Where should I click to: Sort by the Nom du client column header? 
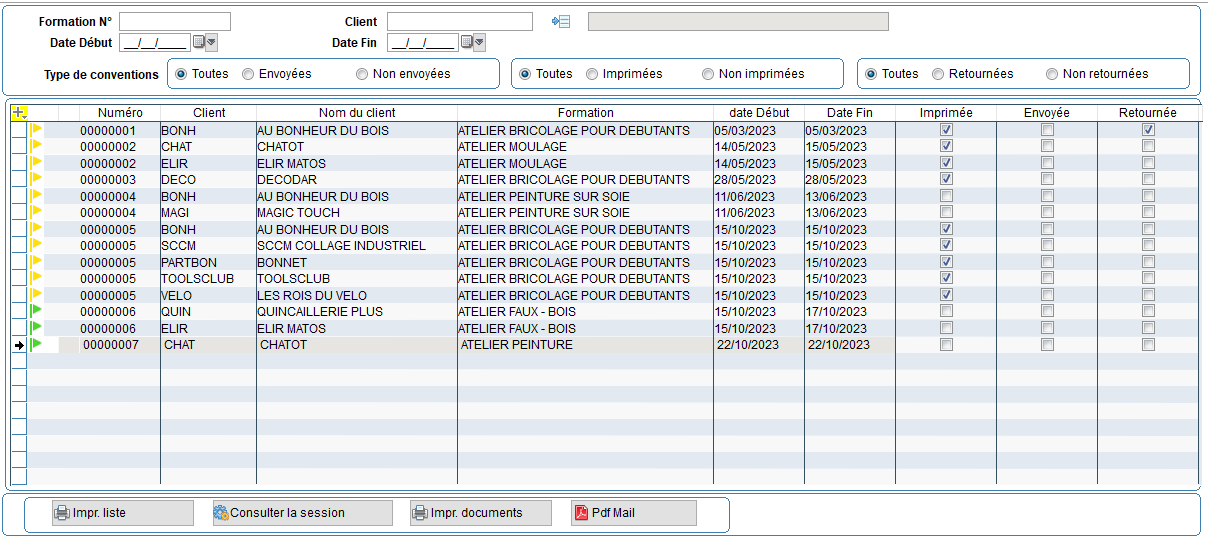(356, 113)
